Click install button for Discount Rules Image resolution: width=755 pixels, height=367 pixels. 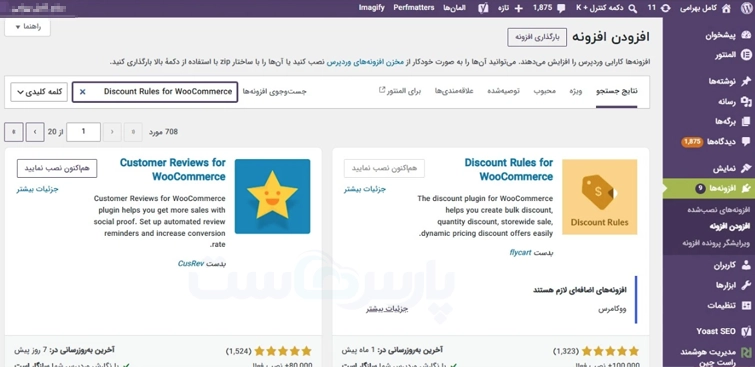(384, 168)
